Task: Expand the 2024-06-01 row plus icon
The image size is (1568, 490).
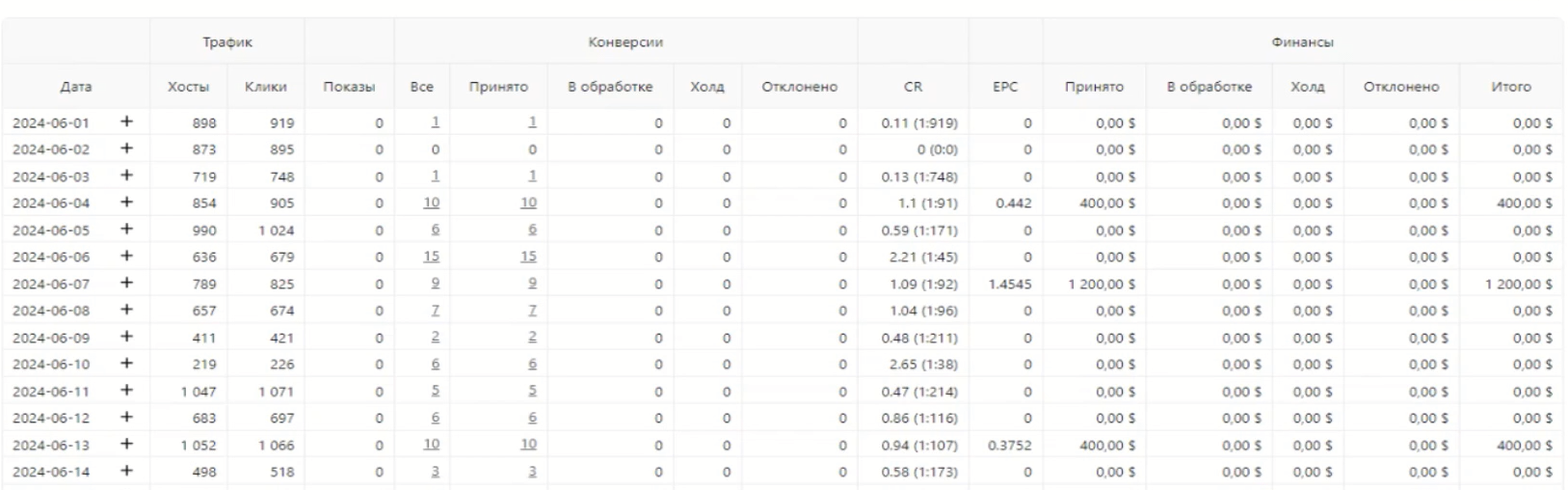Action: coord(126,122)
